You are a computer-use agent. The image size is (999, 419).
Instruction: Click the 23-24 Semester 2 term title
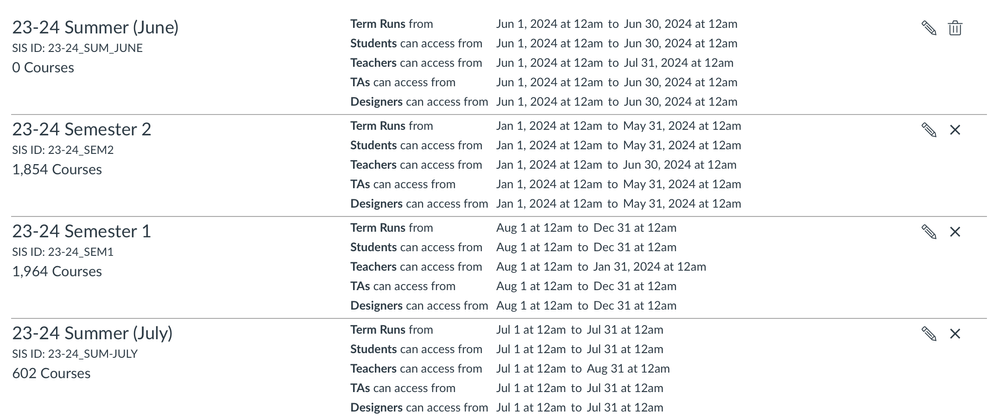(82, 129)
